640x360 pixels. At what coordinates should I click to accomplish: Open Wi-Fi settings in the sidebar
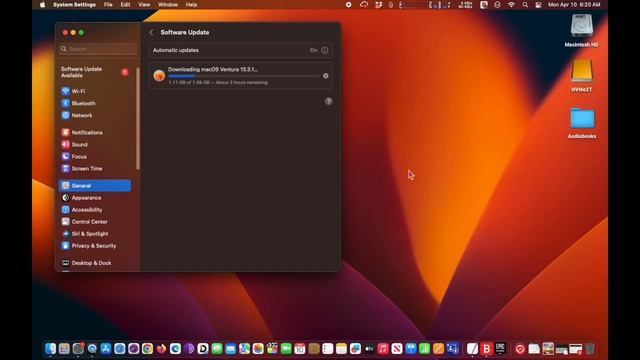[95, 91]
